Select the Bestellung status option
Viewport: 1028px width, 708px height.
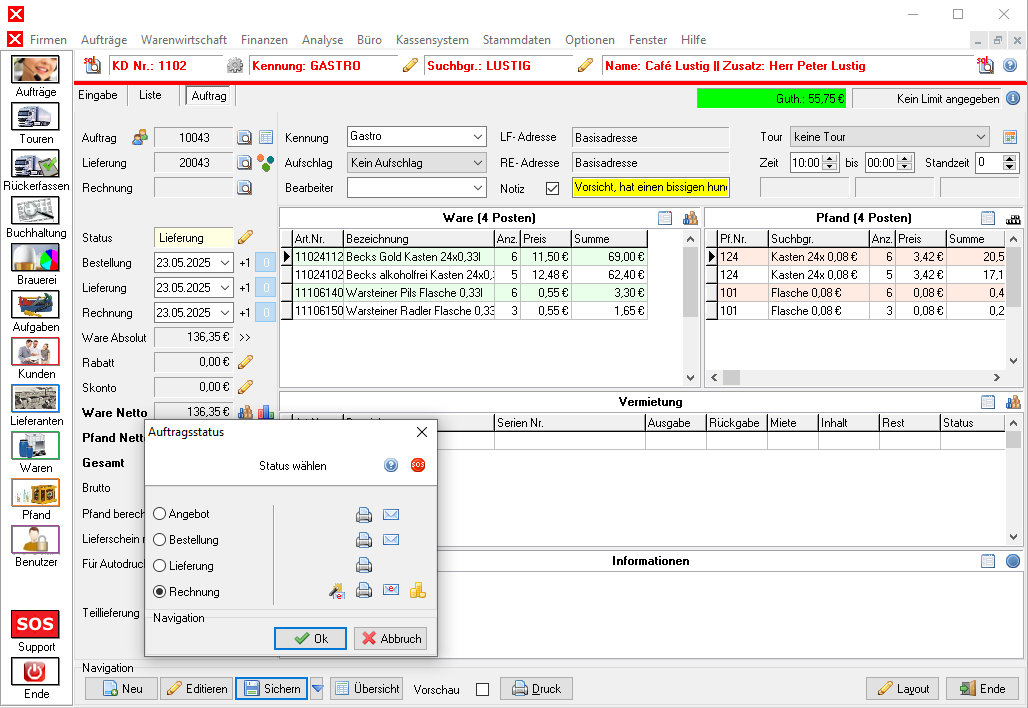pyautogui.click(x=160, y=540)
